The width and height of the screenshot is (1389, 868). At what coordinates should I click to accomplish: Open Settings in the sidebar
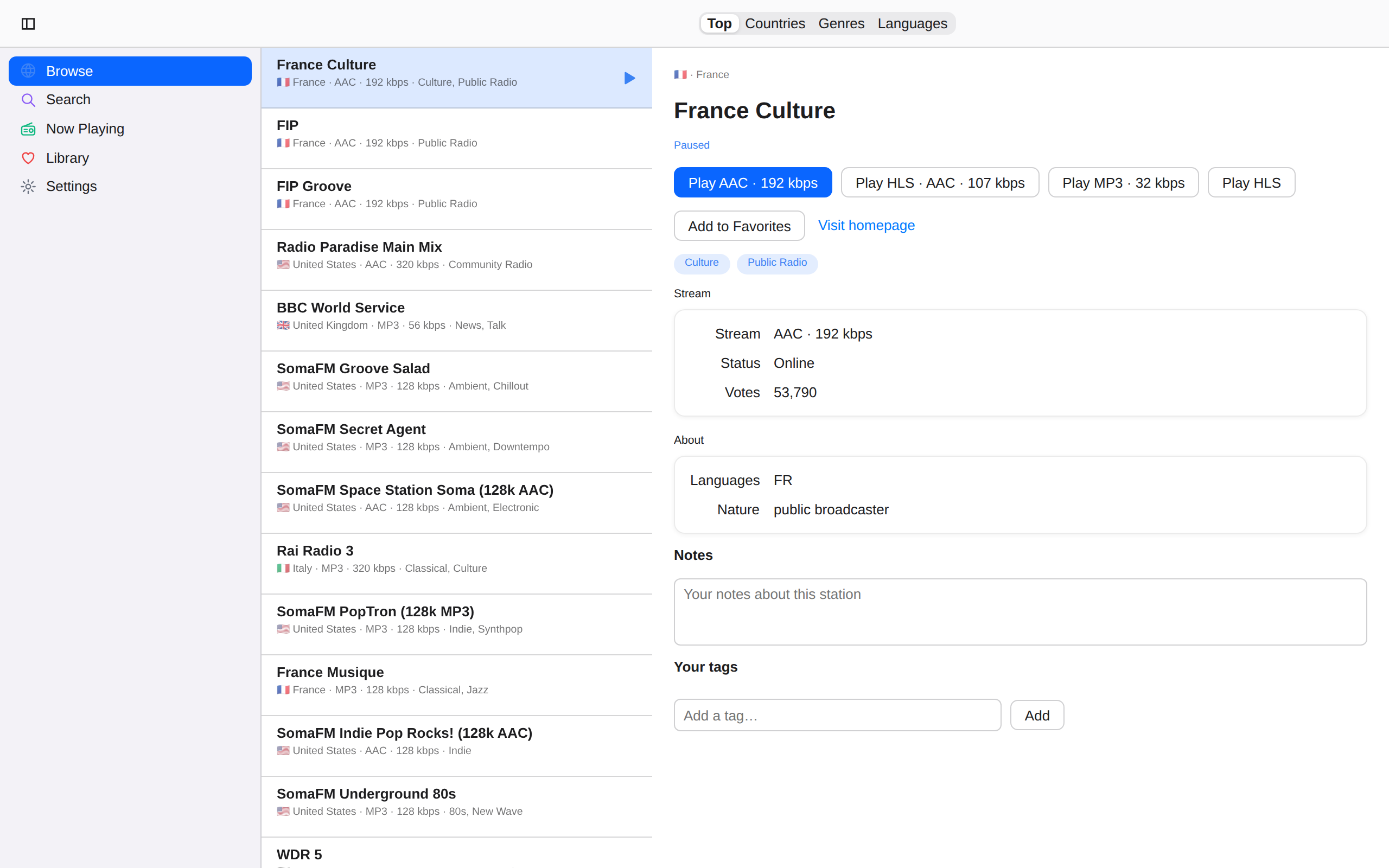[130, 187]
